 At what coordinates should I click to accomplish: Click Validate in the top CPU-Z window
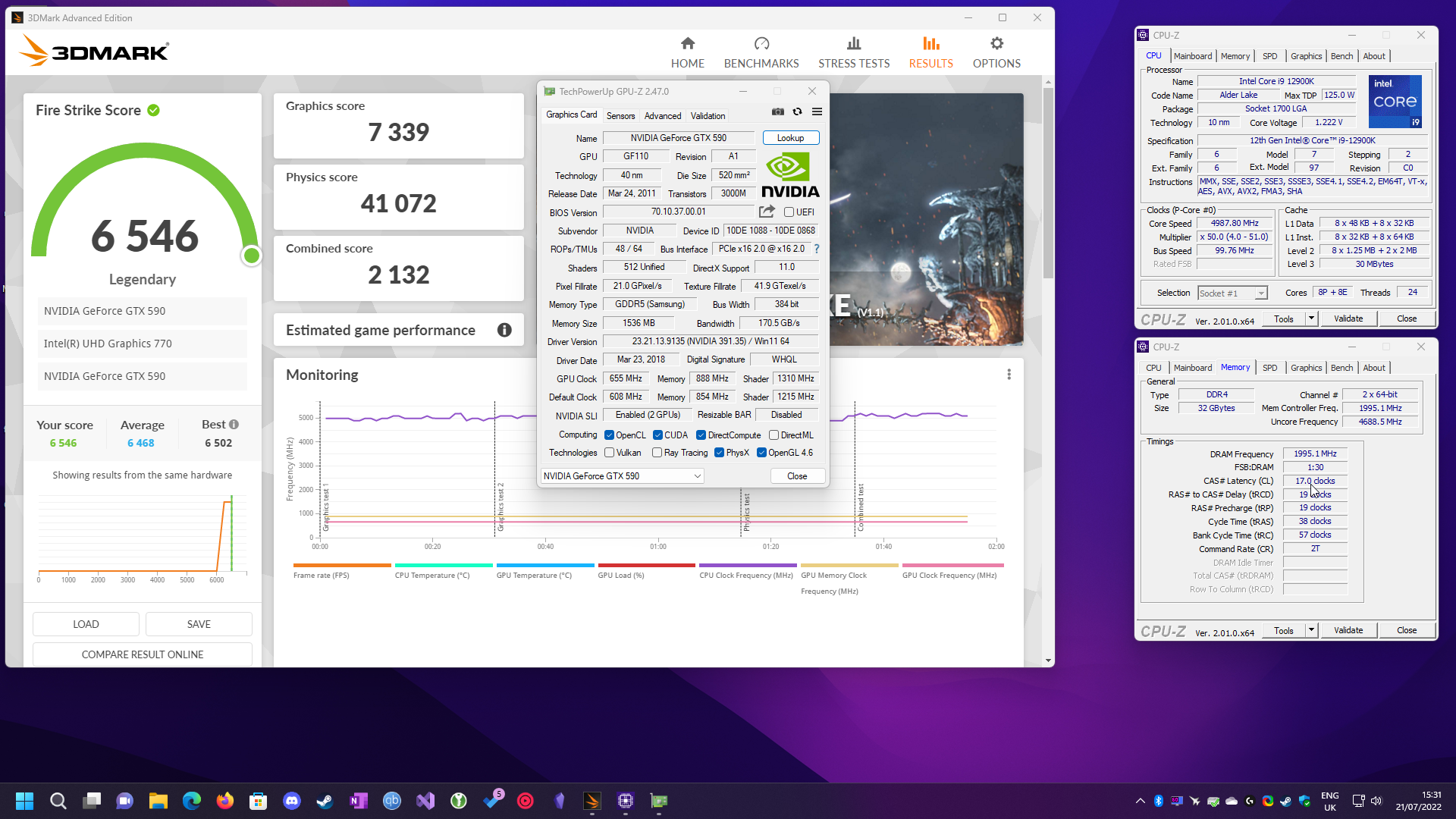1348,318
